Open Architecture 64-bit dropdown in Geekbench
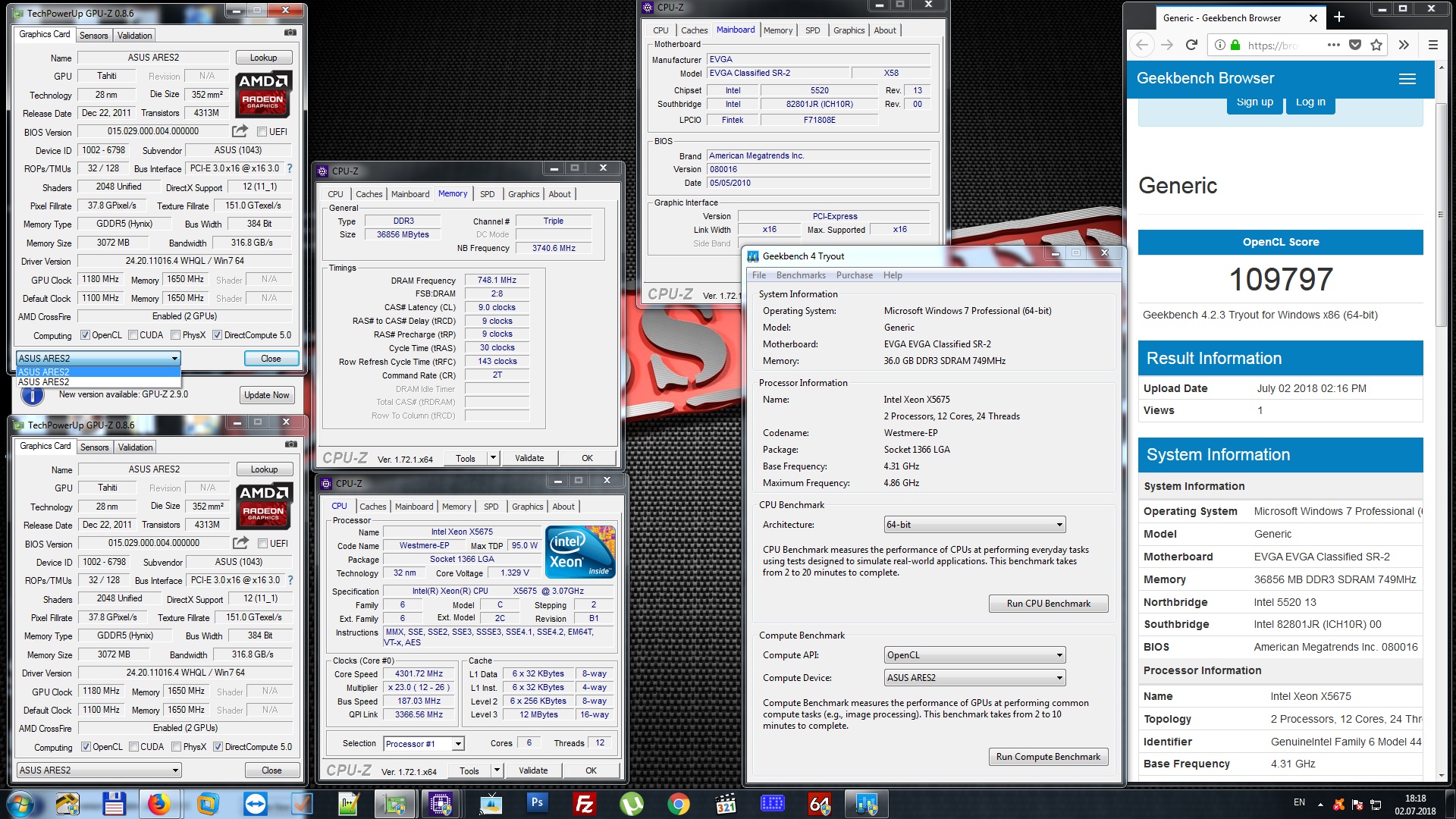Screen dimensions: 1456x819 point(974,525)
